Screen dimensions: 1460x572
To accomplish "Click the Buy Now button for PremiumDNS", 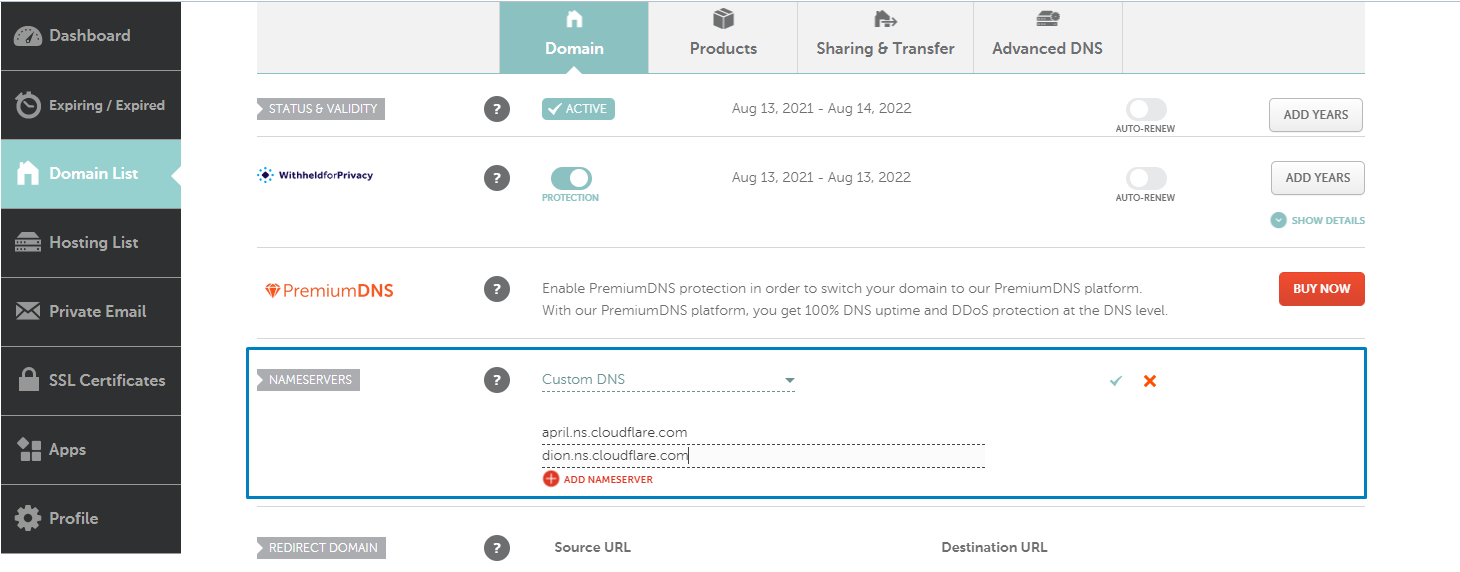I will [1322, 289].
